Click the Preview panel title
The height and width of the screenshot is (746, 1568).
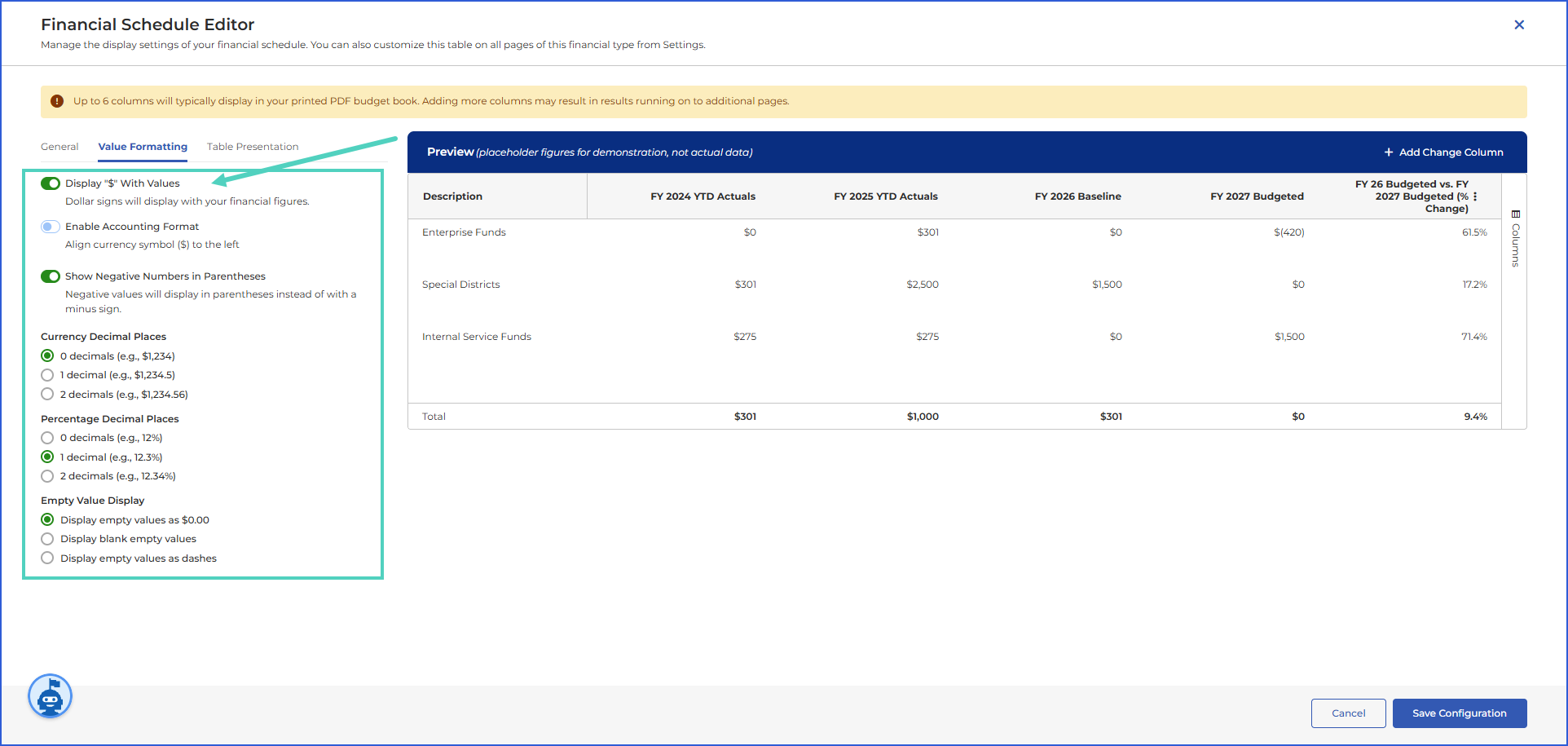click(451, 152)
